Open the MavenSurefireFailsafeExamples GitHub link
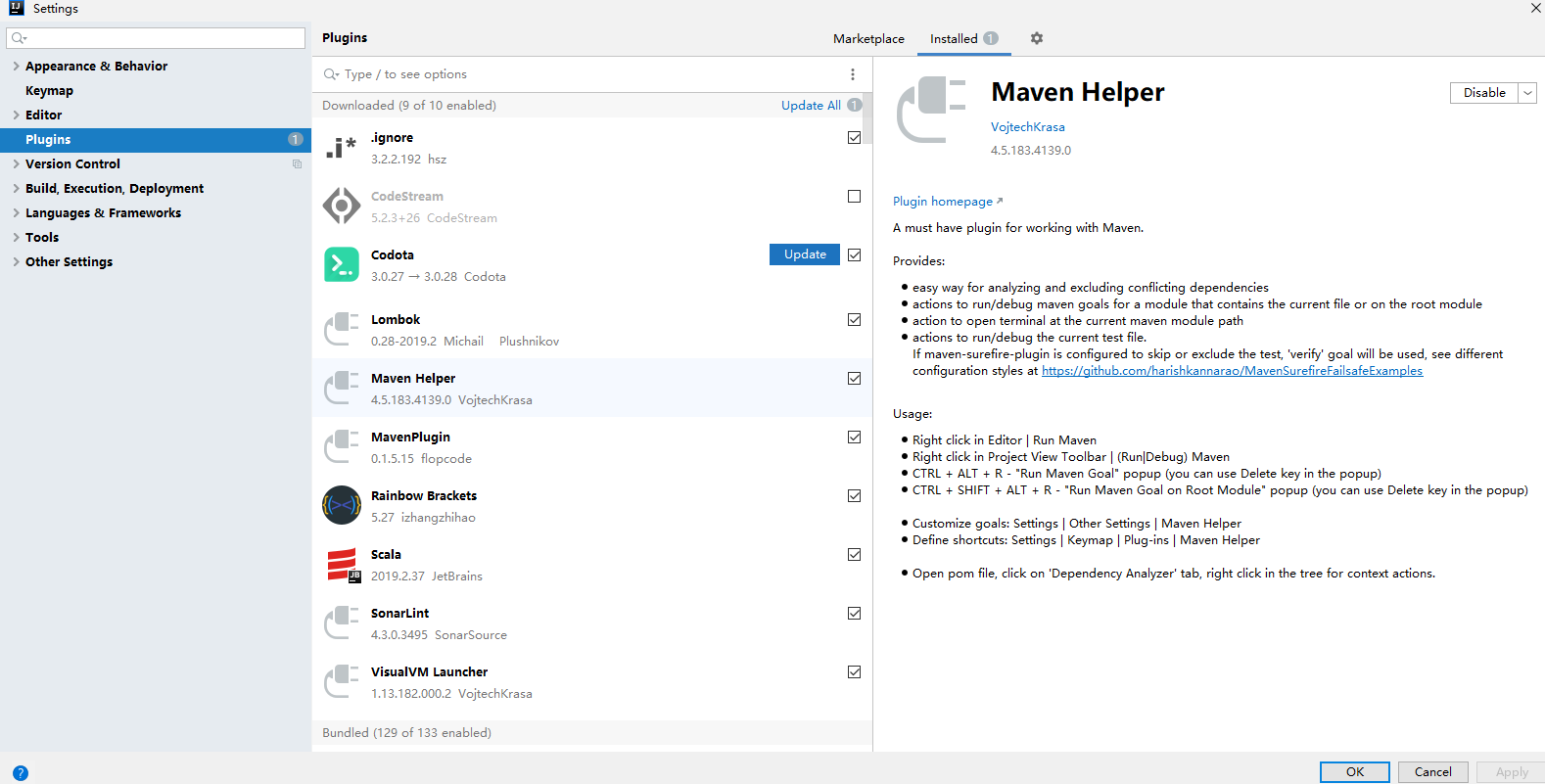The height and width of the screenshot is (784, 1545). pyautogui.click(x=1232, y=371)
